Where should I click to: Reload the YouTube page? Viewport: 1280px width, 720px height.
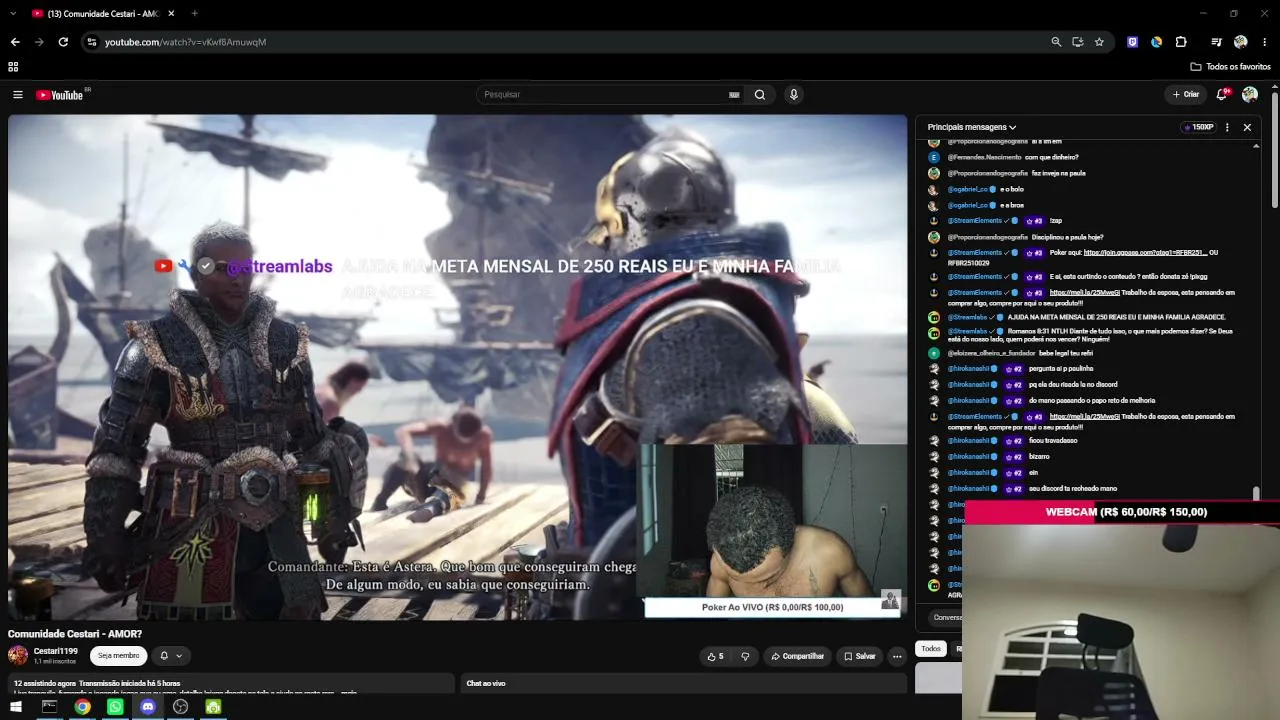63,42
